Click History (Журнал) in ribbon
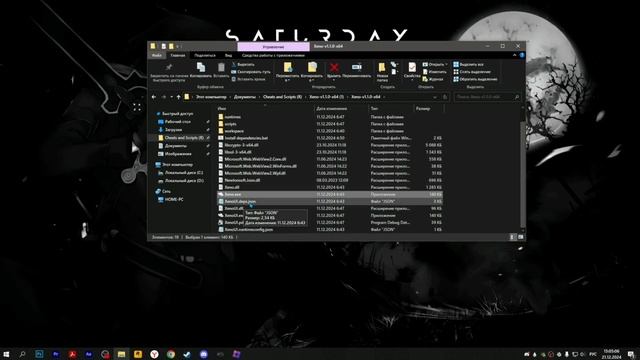 click(433, 79)
